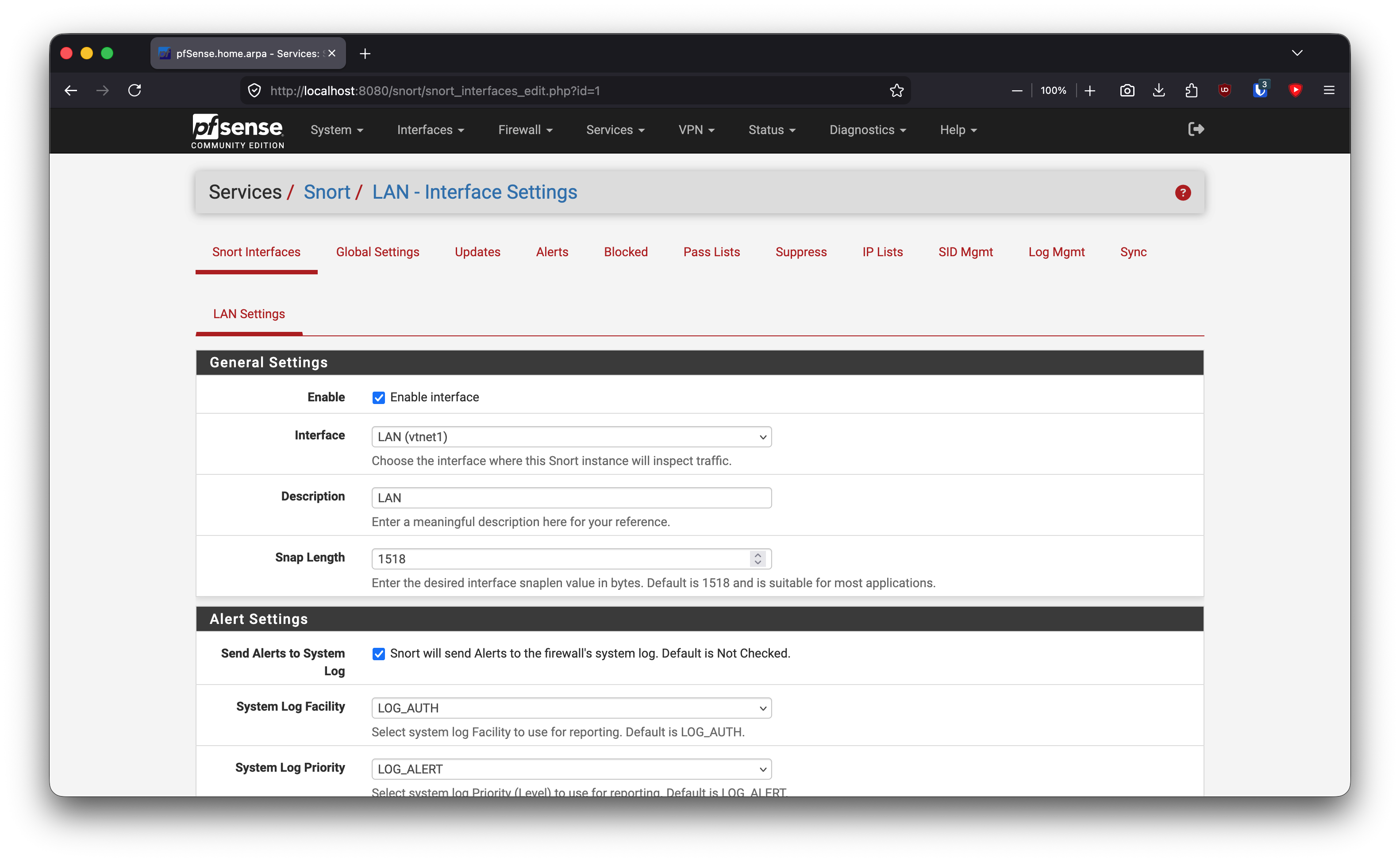Open the Interfaces menu
Viewport: 1400px width, 862px height.
pyautogui.click(x=431, y=130)
